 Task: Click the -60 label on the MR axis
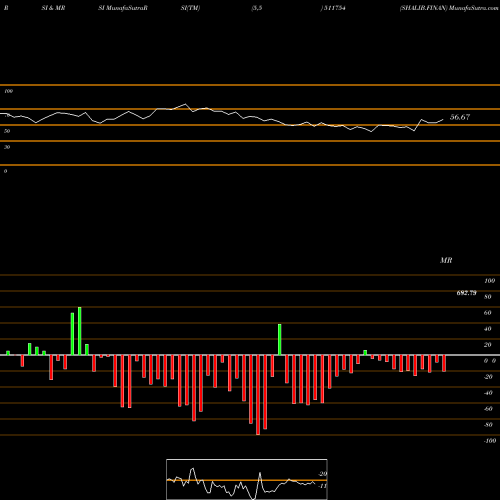click(488, 409)
